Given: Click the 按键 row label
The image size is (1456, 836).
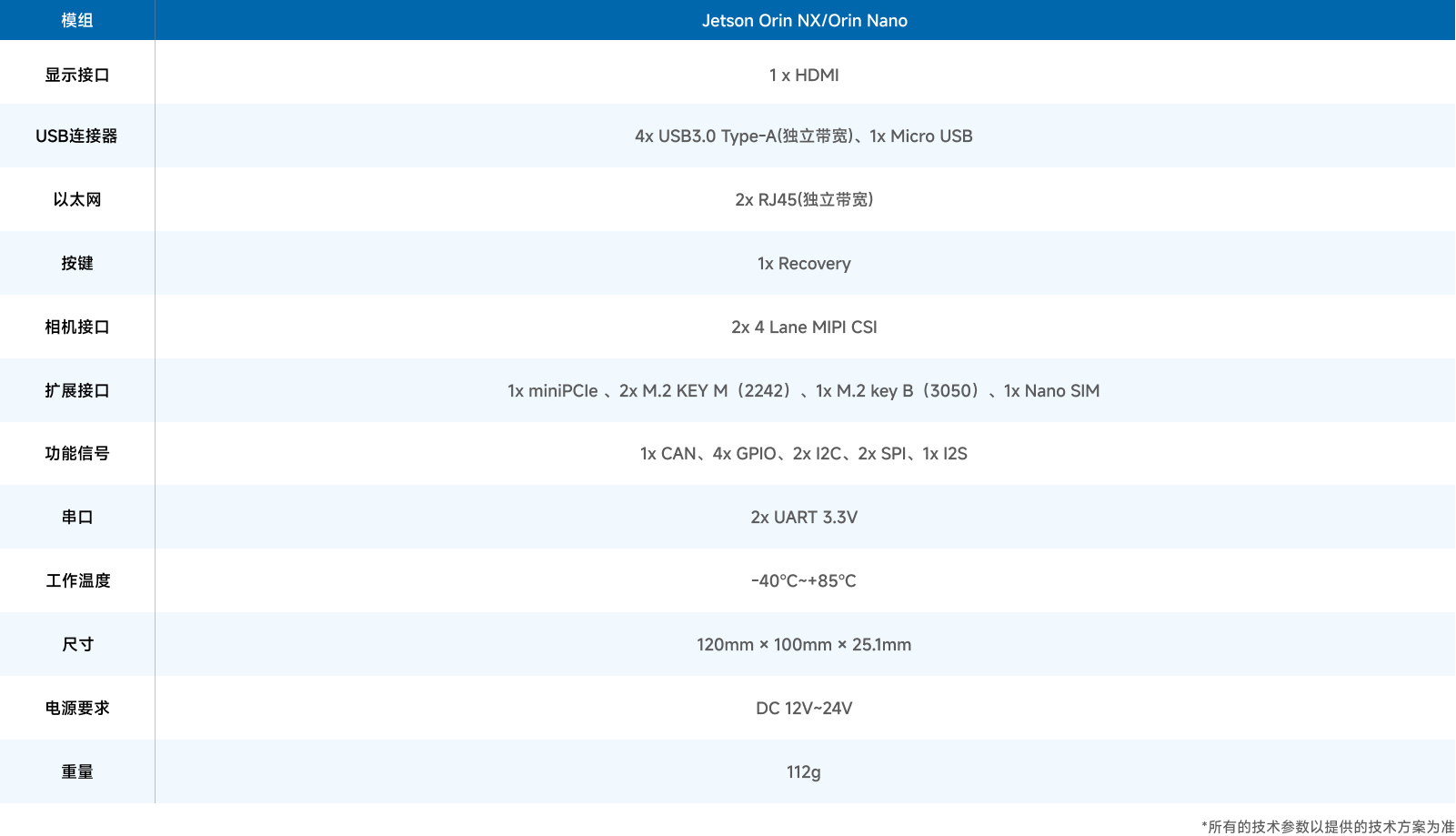Looking at the screenshot, I should pos(77,263).
